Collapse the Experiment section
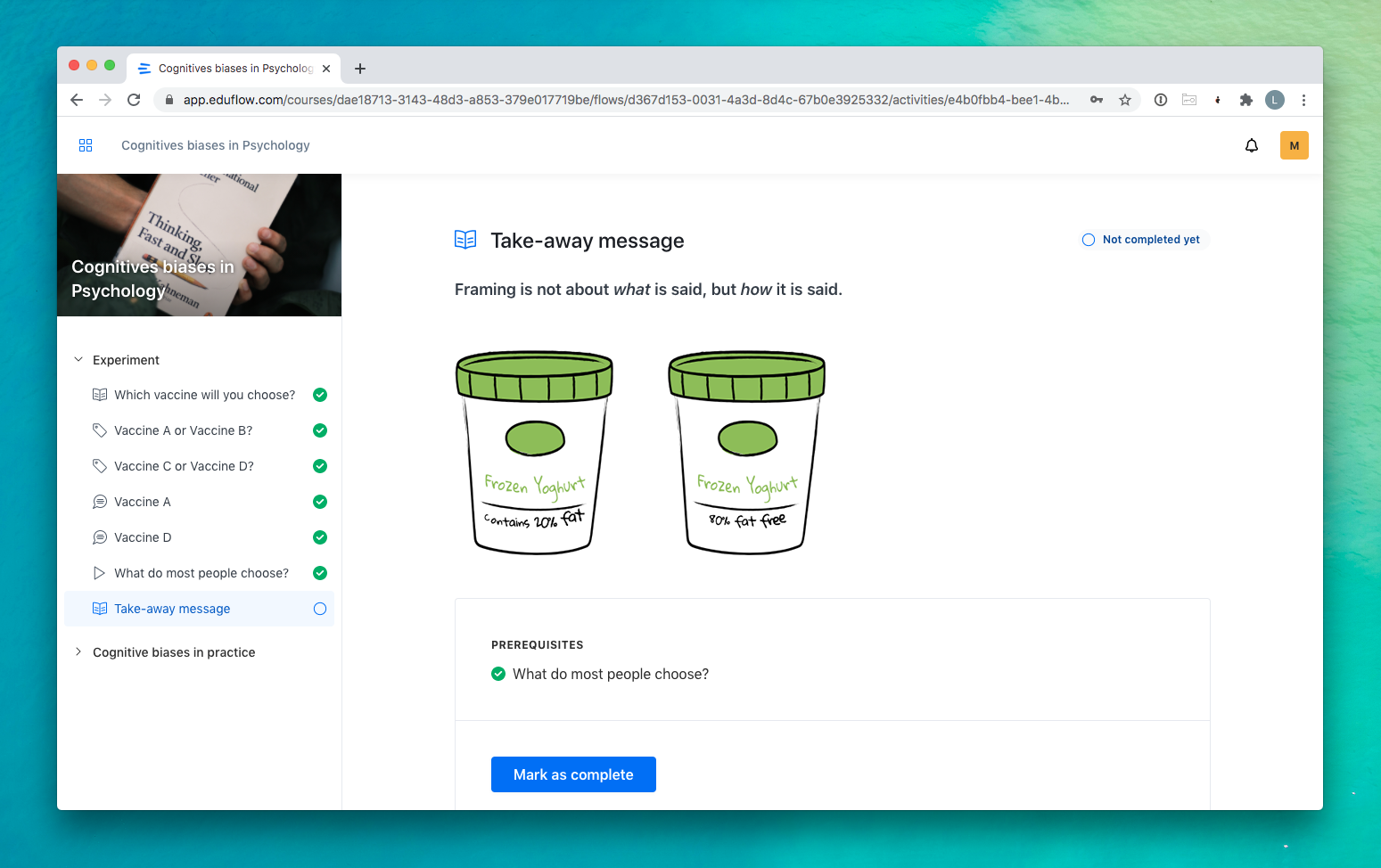1381x868 pixels. point(78,360)
